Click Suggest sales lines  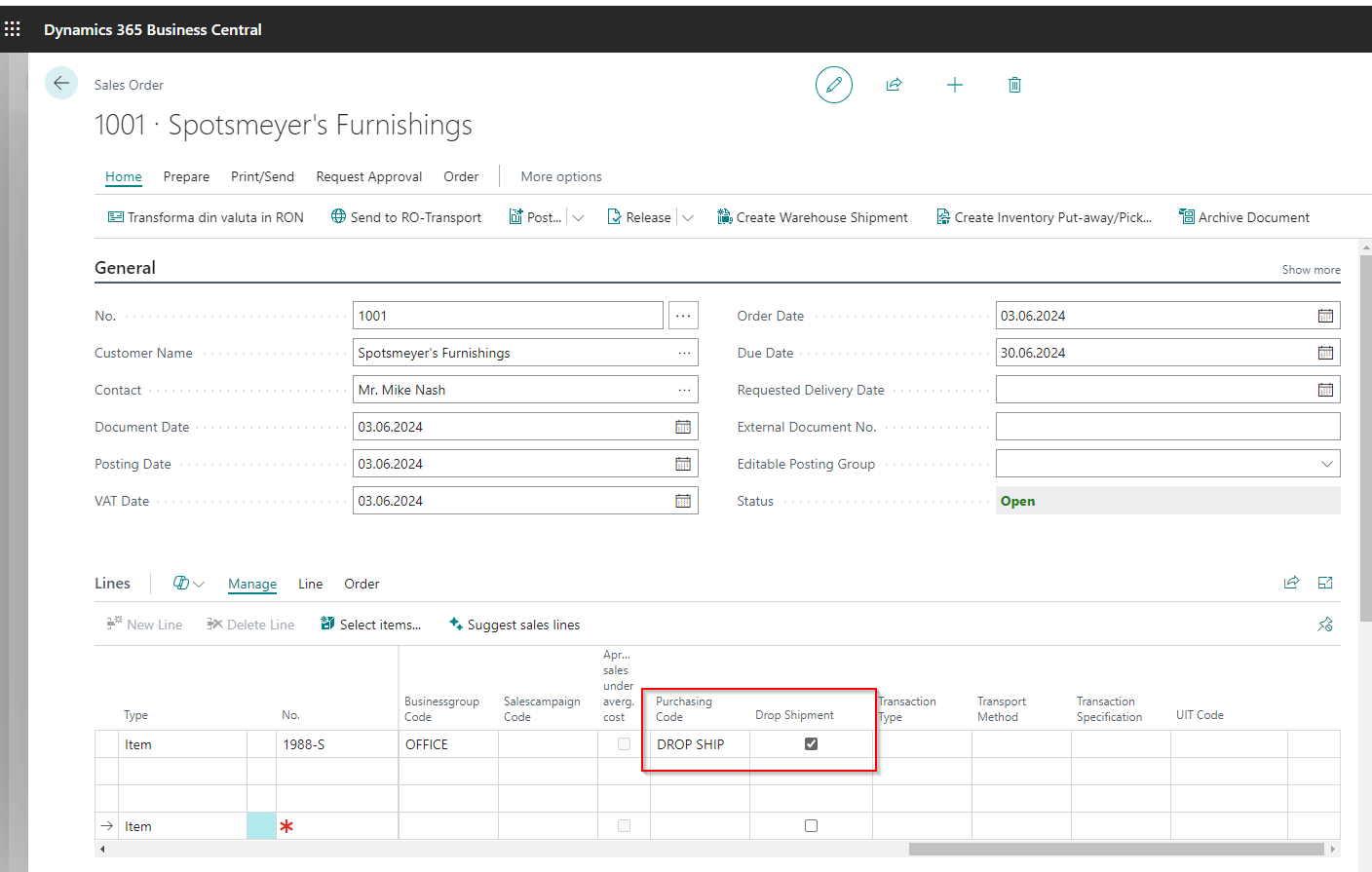point(514,625)
